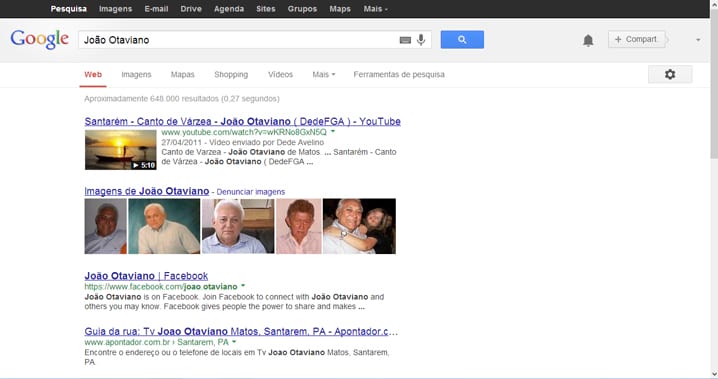Expand the Mais dropdown under search tabs
The height and width of the screenshot is (379, 718).
(x=324, y=74)
